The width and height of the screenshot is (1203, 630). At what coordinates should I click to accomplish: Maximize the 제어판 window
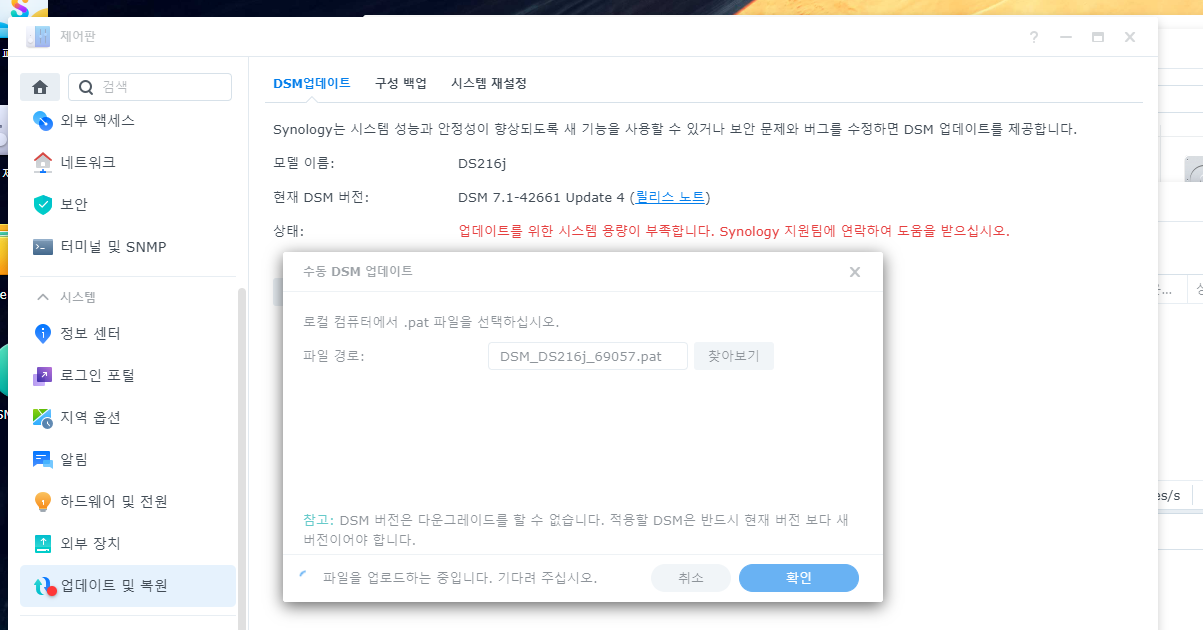1098,37
